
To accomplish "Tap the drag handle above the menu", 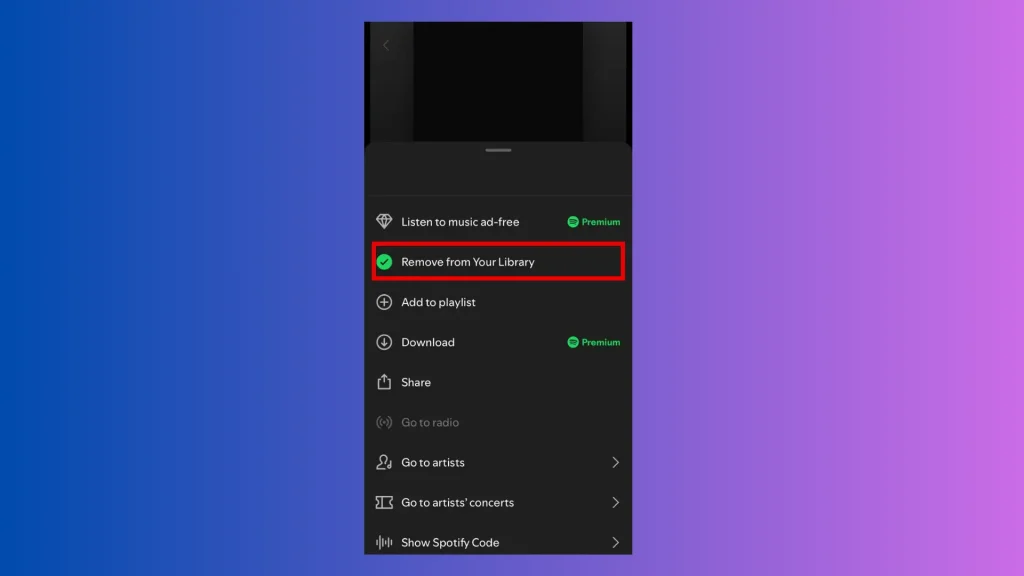I will click(497, 152).
